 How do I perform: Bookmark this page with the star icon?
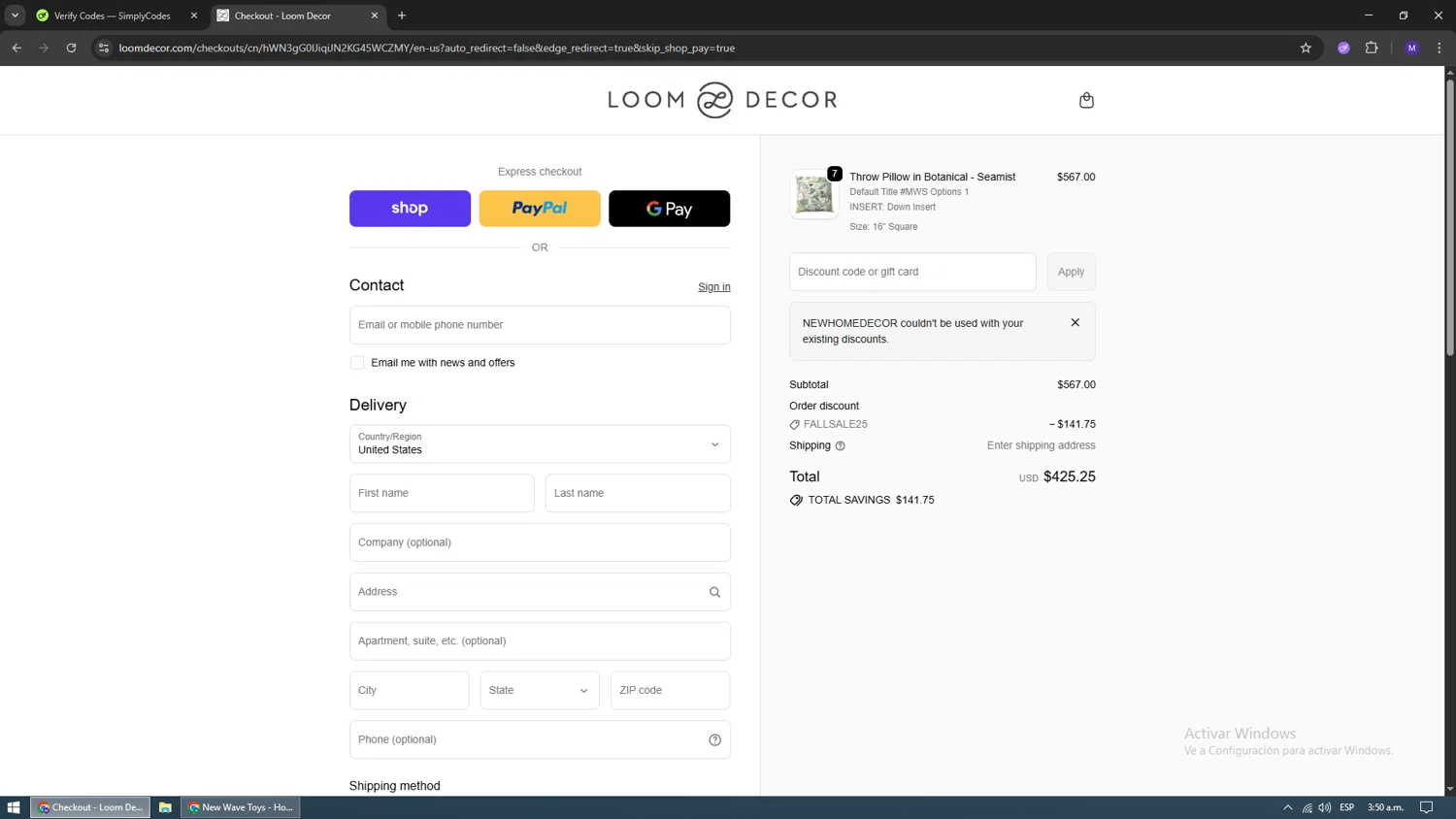tap(1306, 48)
